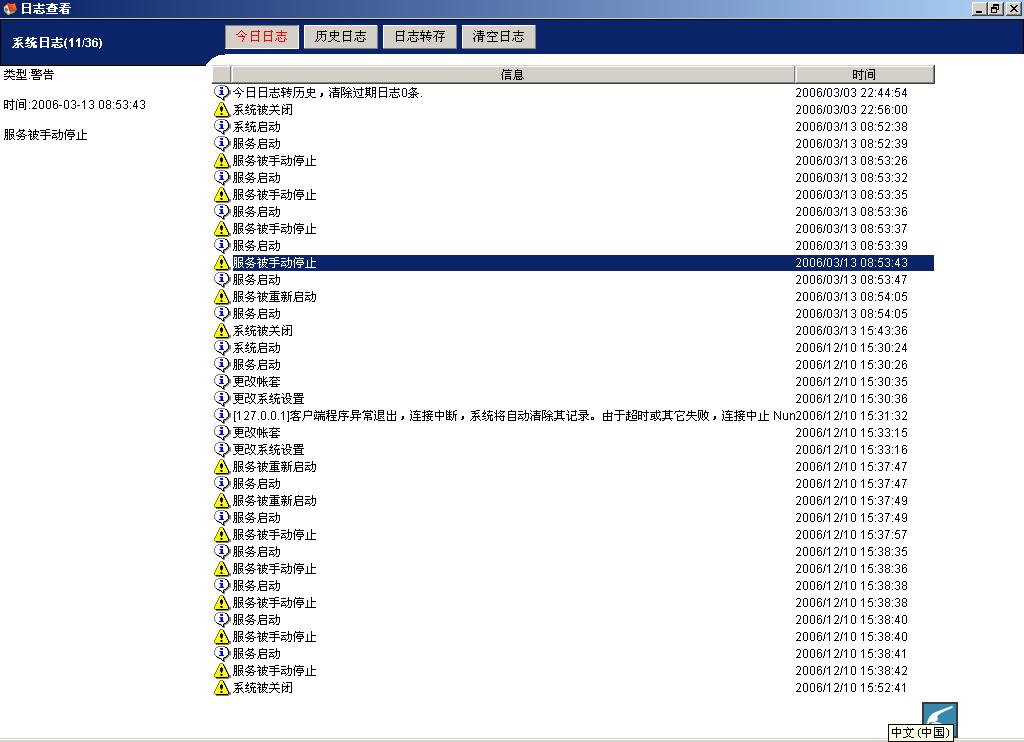Select 服务启动 text at 15:38:41

pos(257,653)
